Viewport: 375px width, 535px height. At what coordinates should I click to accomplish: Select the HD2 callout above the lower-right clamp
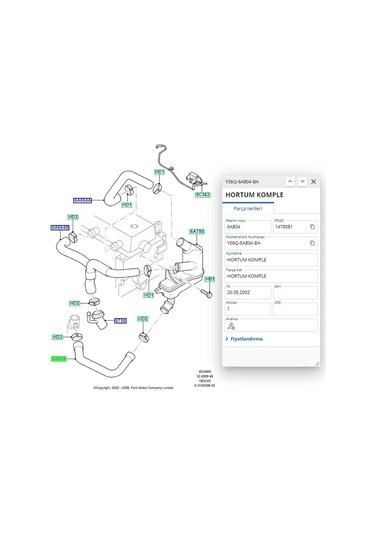143,319
